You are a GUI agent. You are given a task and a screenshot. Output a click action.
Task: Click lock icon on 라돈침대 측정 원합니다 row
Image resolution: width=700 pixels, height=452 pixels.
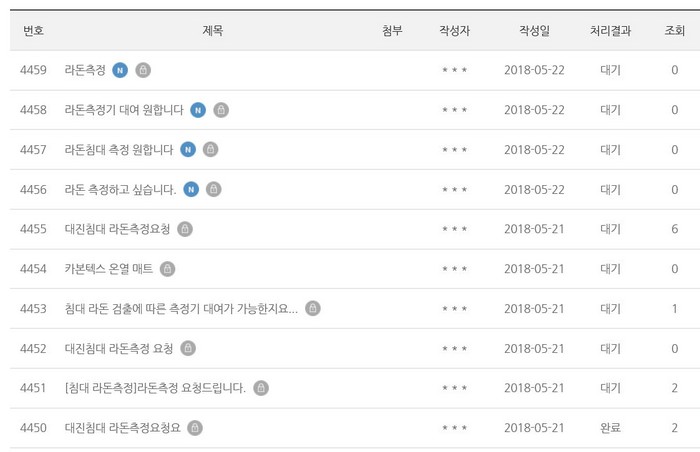211,150
